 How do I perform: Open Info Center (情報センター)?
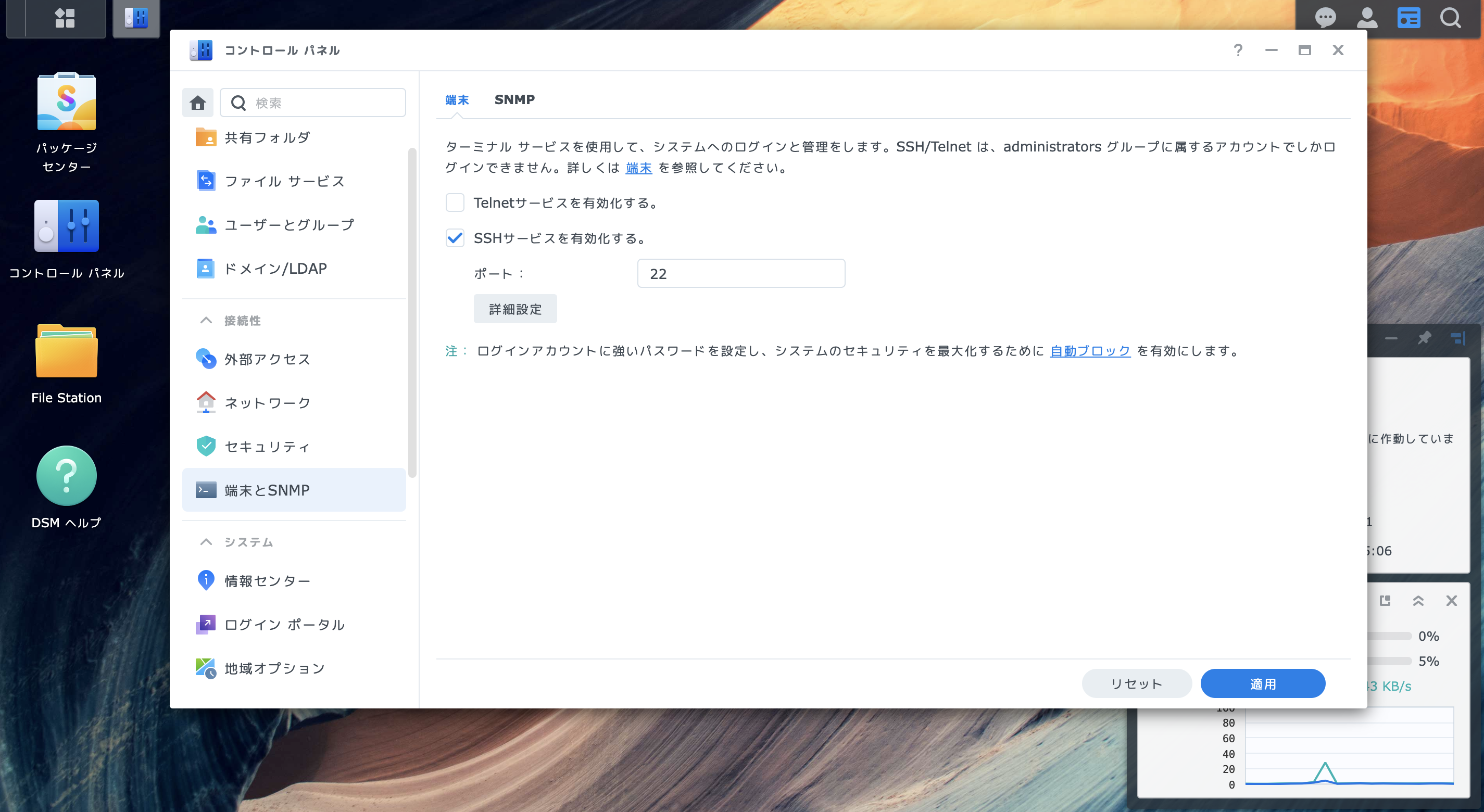tap(294, 581)
